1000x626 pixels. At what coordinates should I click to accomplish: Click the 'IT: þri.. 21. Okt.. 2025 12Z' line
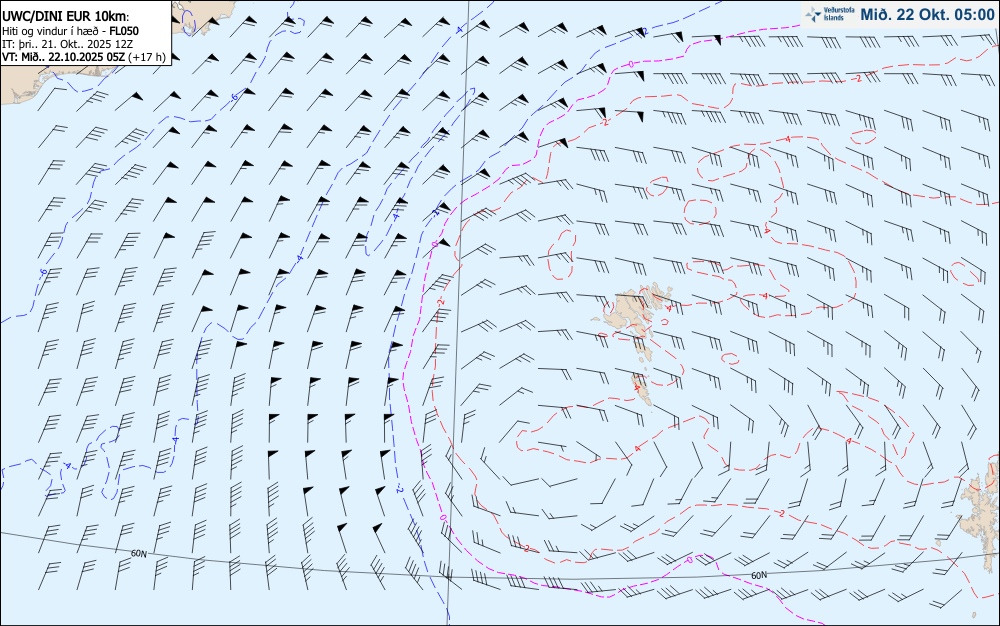tap(67, 44)
